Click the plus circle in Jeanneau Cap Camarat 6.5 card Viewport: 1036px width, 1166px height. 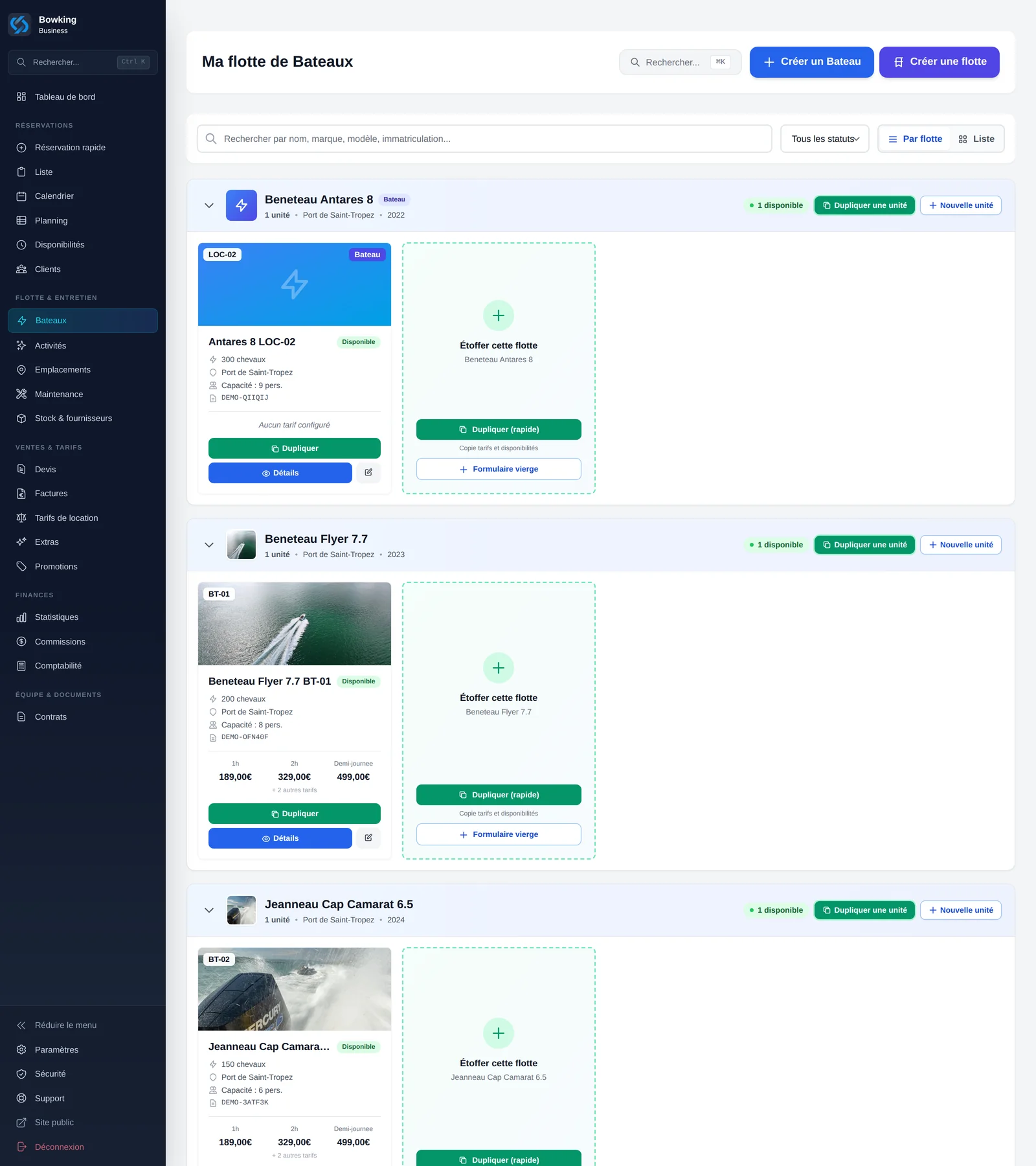(x=499, y=1033)
